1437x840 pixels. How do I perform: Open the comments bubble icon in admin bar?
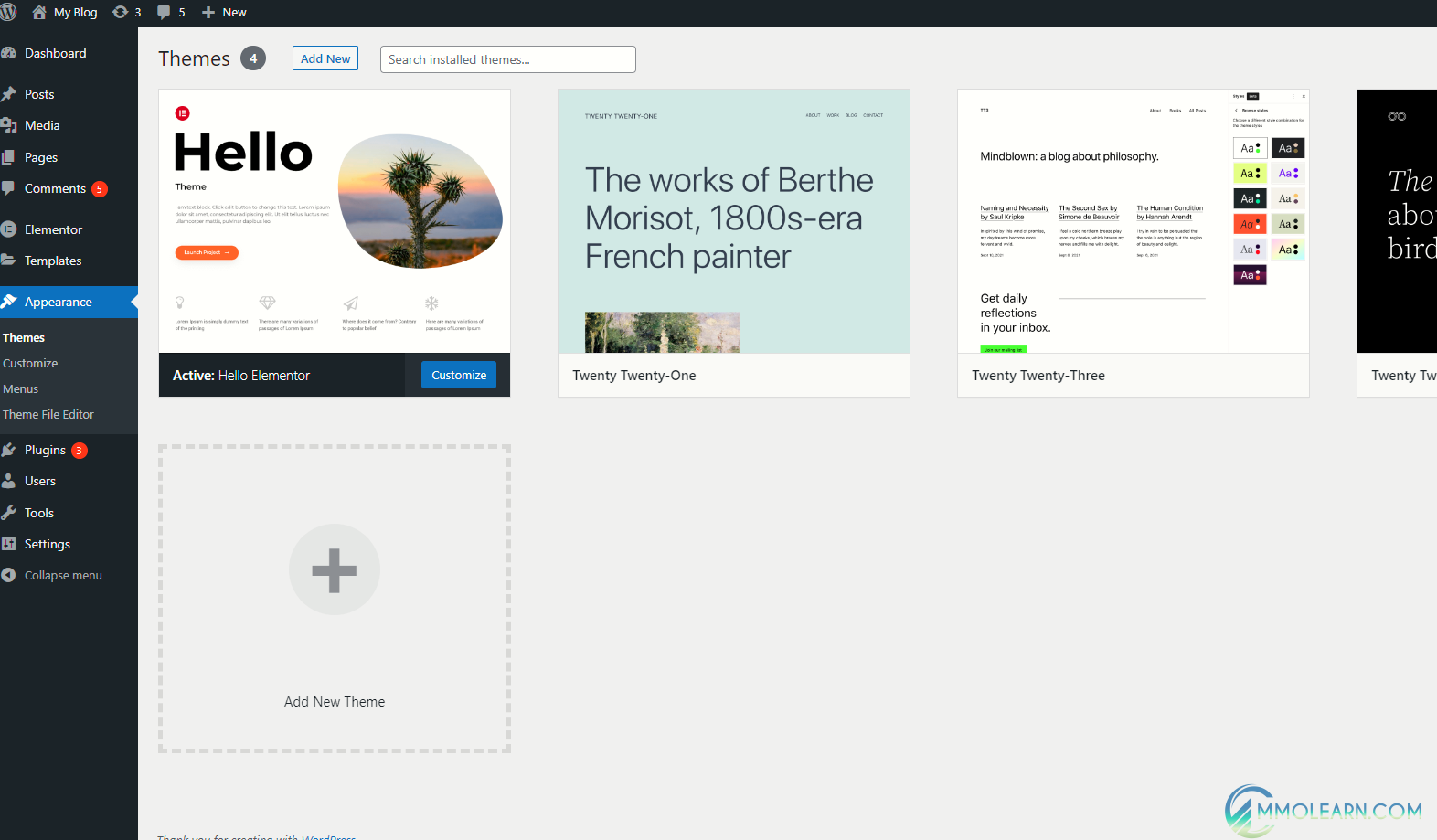coord(164,12)
